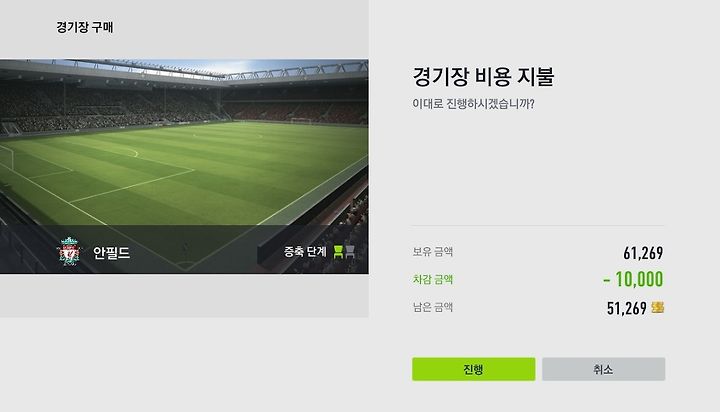Click the remaining amount 51,269
720x412 pixels.
pos(626,308)
